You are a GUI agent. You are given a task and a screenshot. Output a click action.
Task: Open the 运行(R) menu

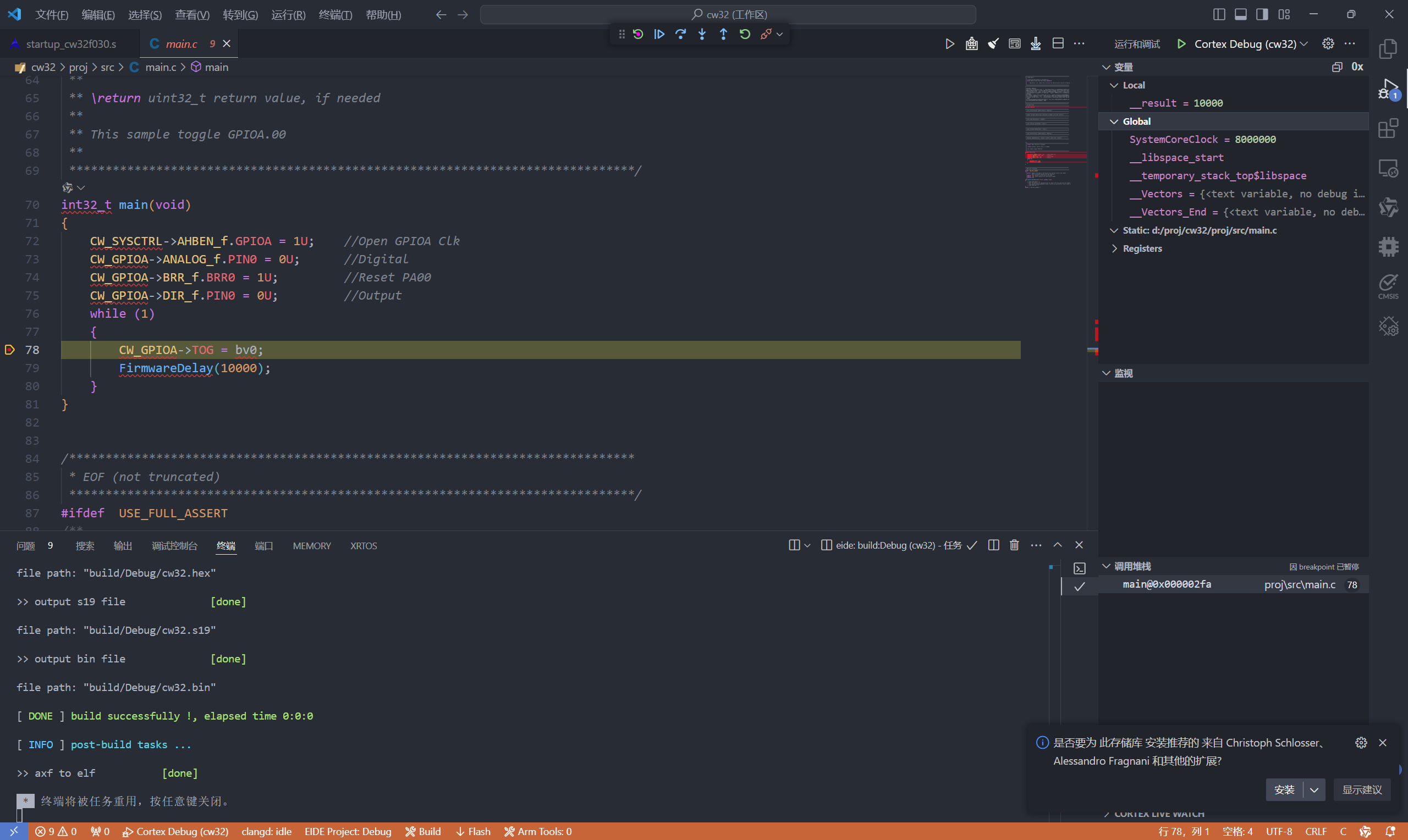coord(288,14)
